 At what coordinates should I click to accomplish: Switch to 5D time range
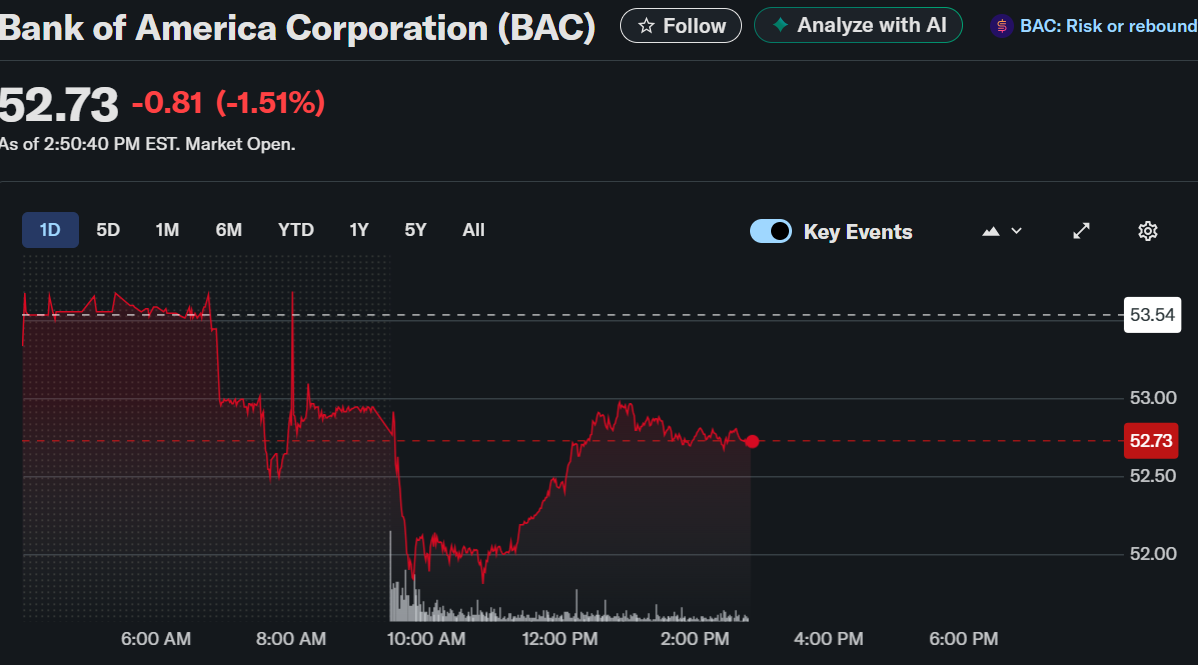108,230
